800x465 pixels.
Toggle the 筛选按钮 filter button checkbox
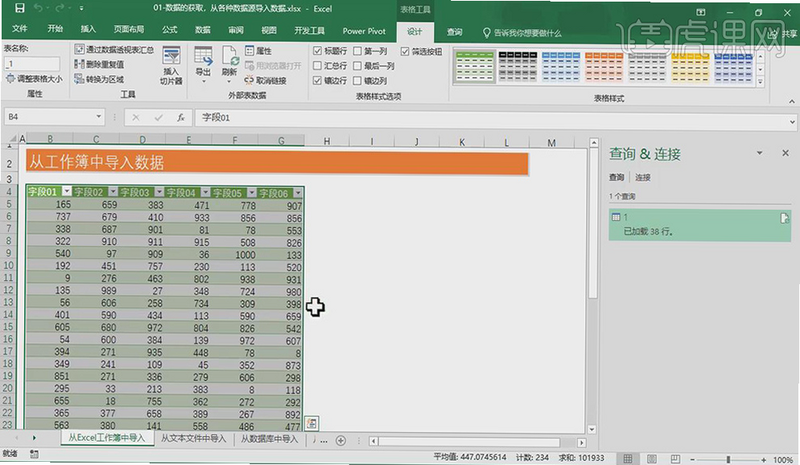(x=405, y=52)
